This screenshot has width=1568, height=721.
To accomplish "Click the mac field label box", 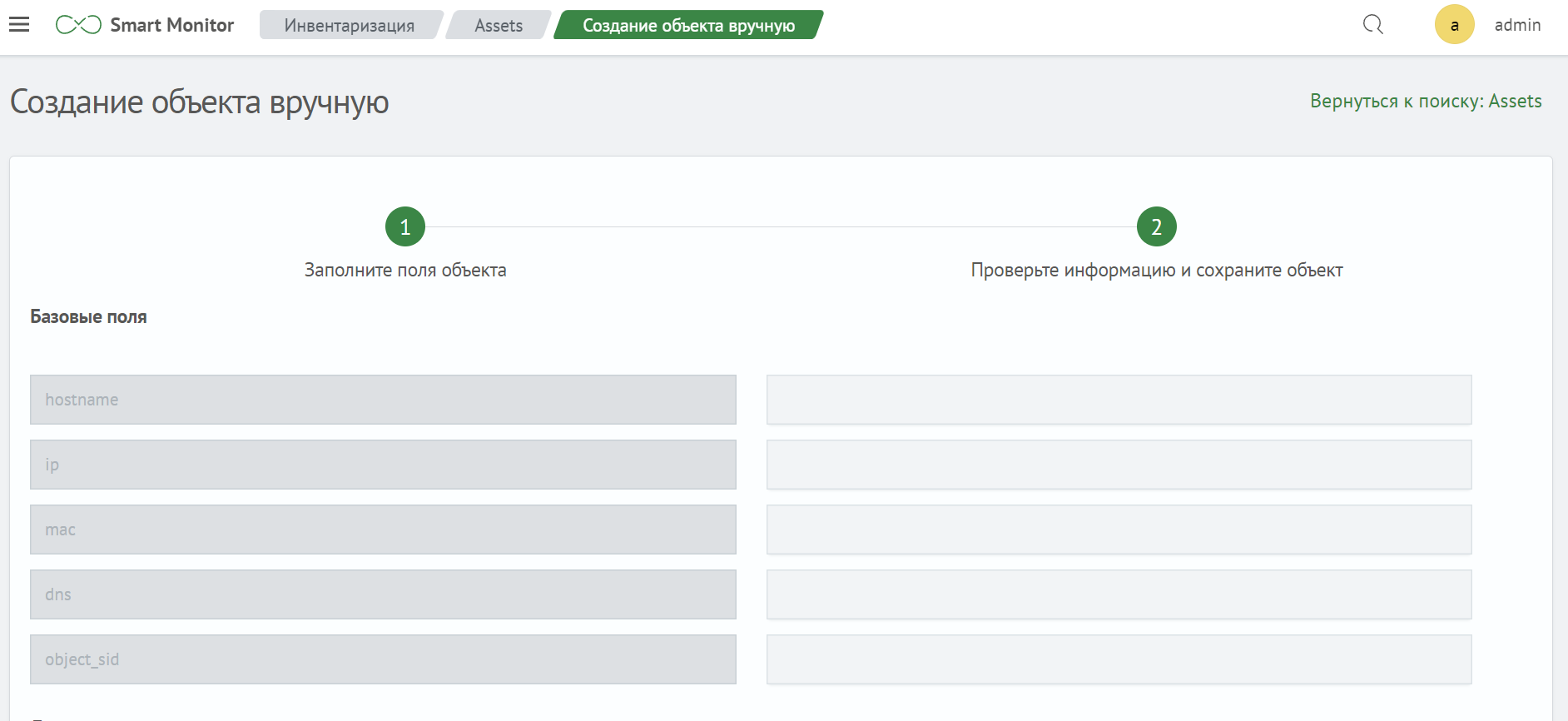I will point(383,530).
